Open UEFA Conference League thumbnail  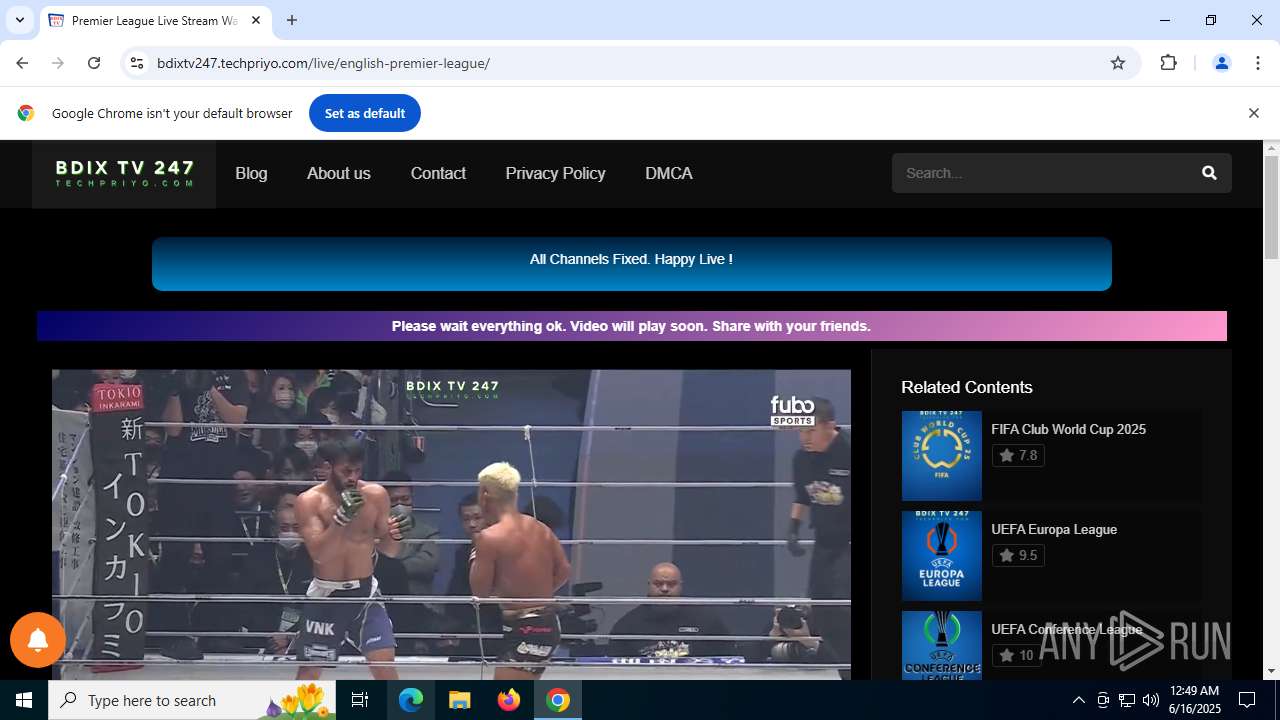[x=941, y=645]
